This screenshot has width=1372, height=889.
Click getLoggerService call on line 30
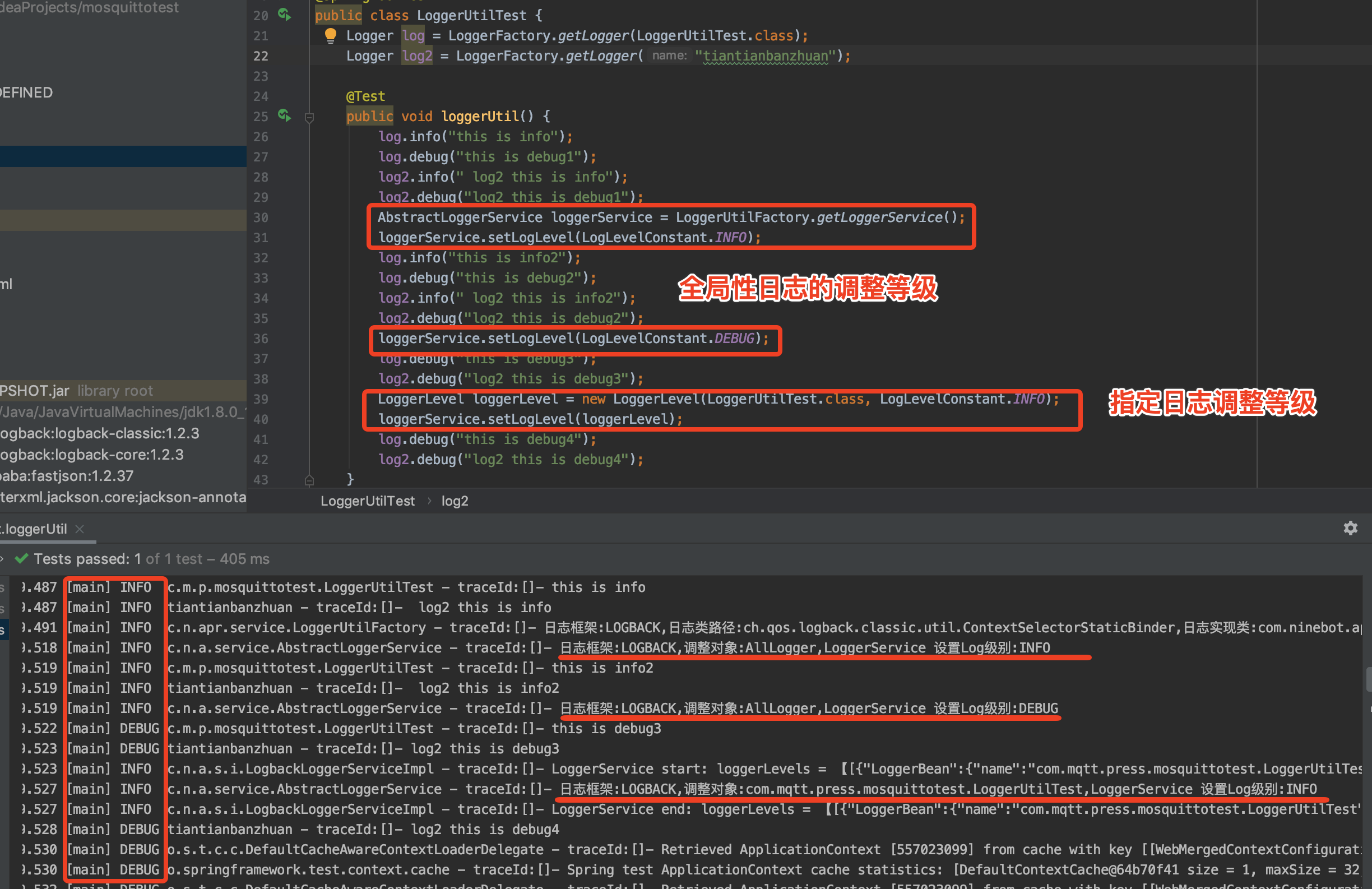pyautogui.click(x=880, y=217)
